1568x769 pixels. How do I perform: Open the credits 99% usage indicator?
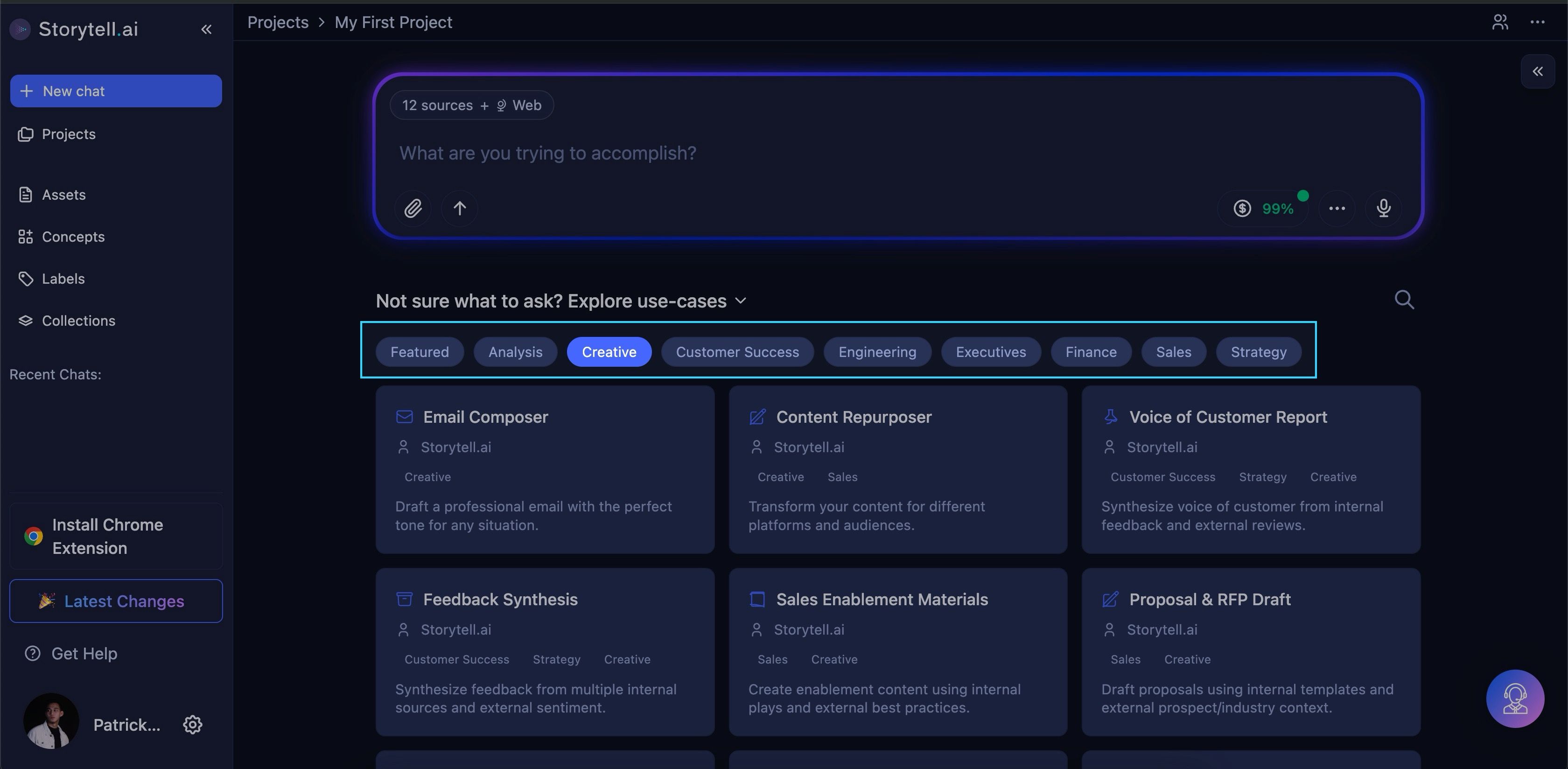pyautogui.click(x=1264, y=208)
